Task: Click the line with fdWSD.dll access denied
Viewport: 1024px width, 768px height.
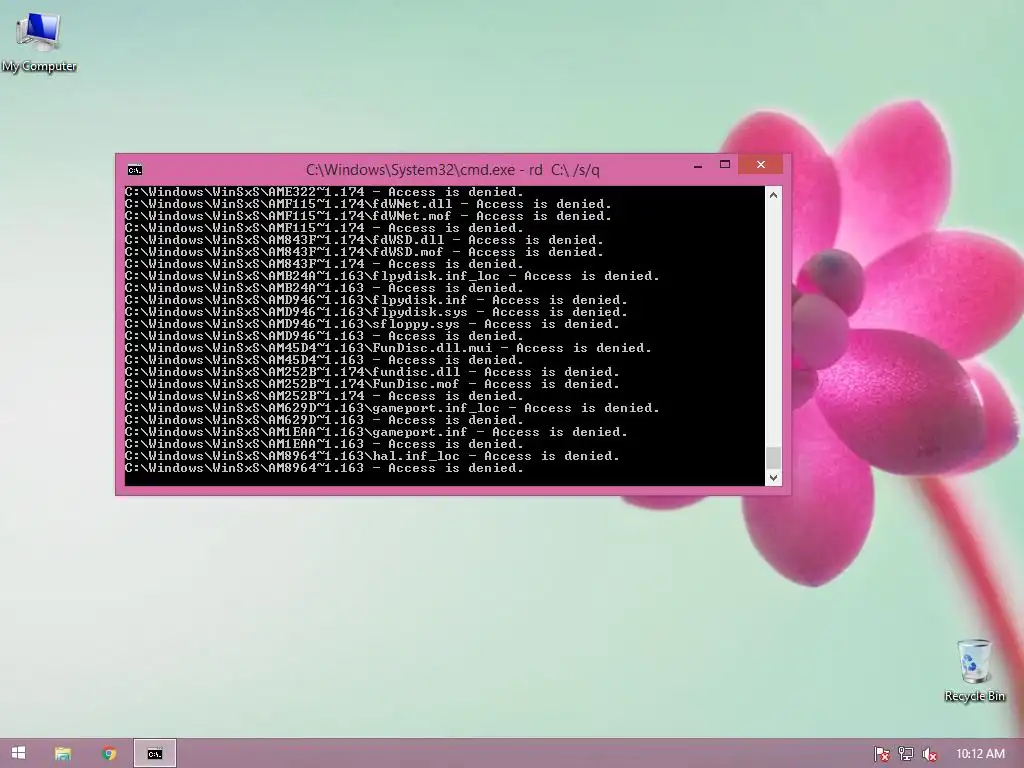Action: coord(364,240)
